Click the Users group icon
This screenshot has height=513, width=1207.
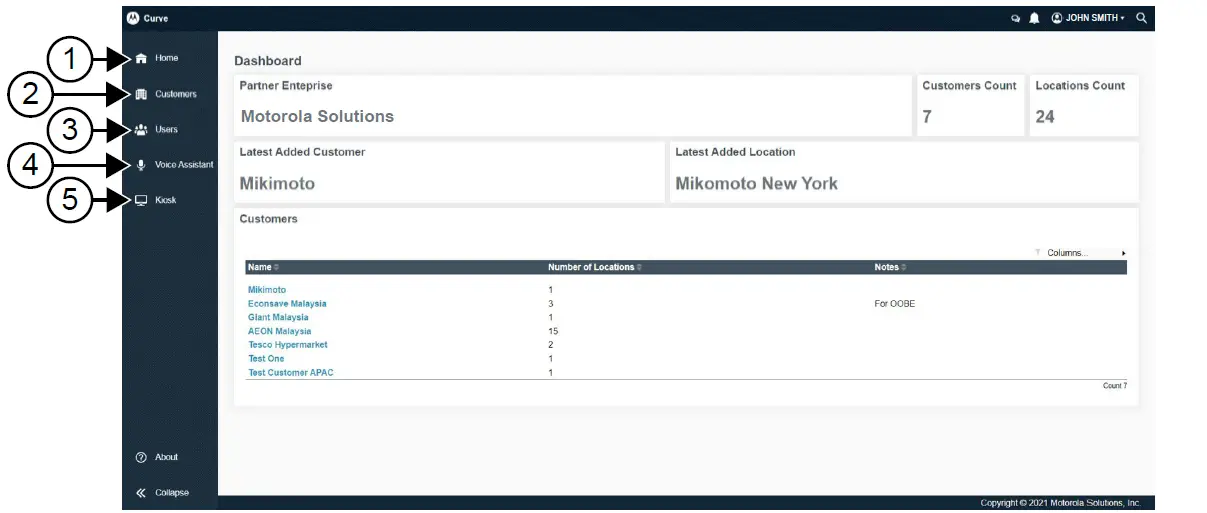pyautogui.click(x=141, y=130)
